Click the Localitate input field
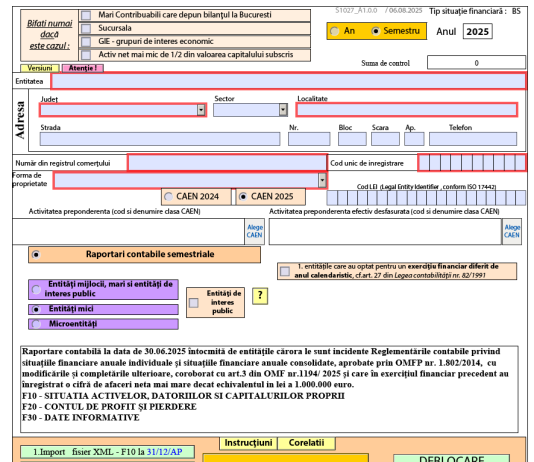This screenshot has width=534, height=462. pyautogui.click(x=407, y=110)
